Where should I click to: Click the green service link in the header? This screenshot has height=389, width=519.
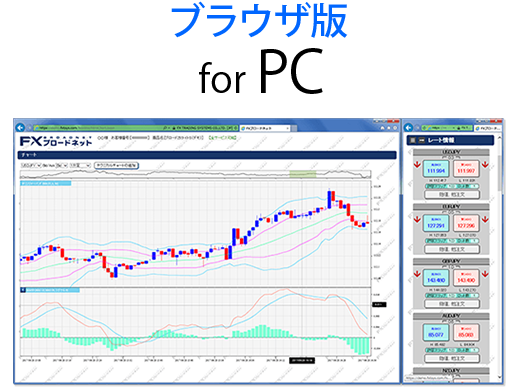pos(222,137)
